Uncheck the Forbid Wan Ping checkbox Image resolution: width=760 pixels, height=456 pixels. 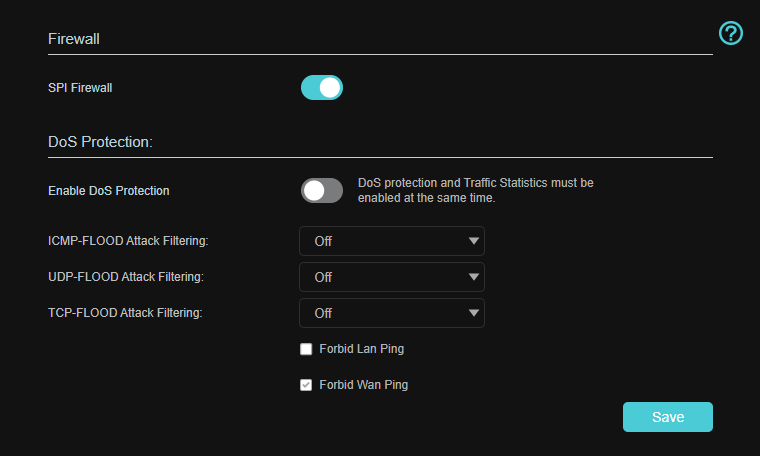tap(306, 385)
